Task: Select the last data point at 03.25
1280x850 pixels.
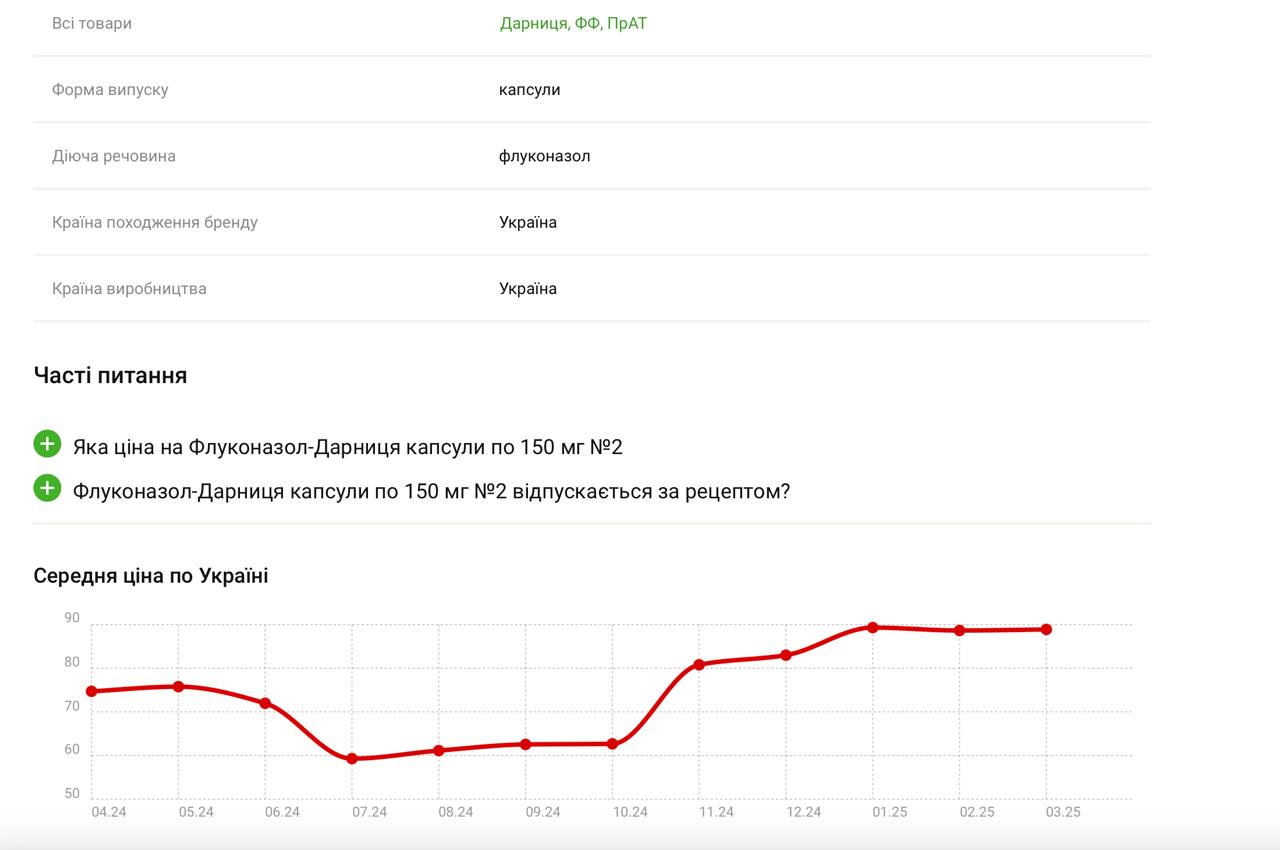Action: coord(1046,629)
